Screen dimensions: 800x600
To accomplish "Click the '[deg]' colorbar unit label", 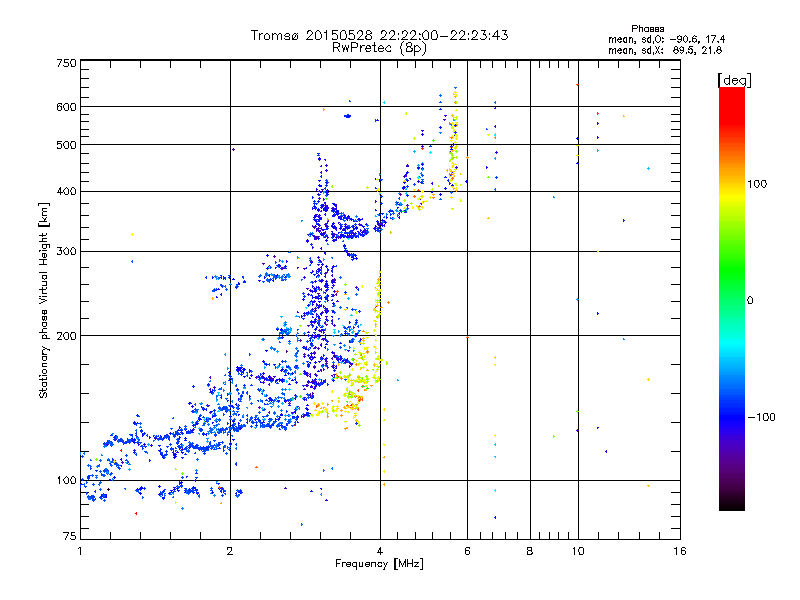I will pos(734,80).
